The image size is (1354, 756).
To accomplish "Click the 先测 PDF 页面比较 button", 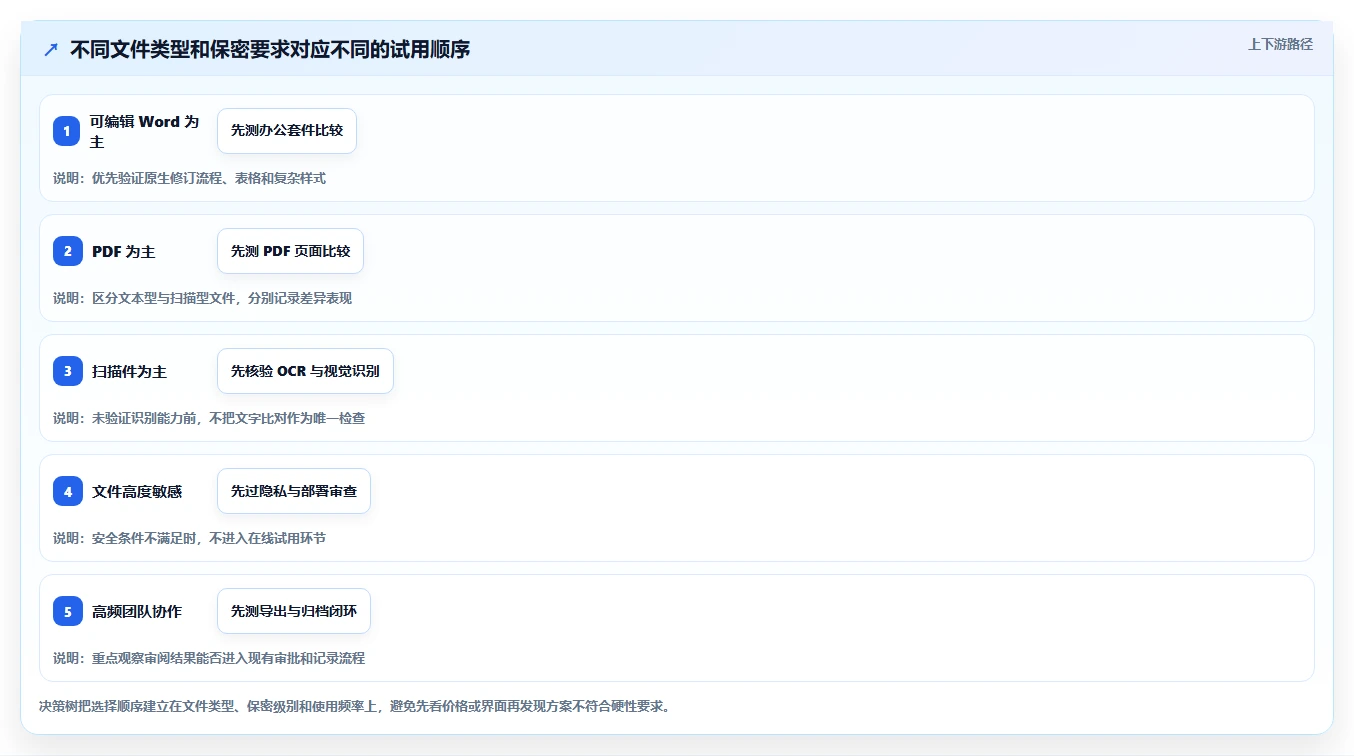I will 290,251.
